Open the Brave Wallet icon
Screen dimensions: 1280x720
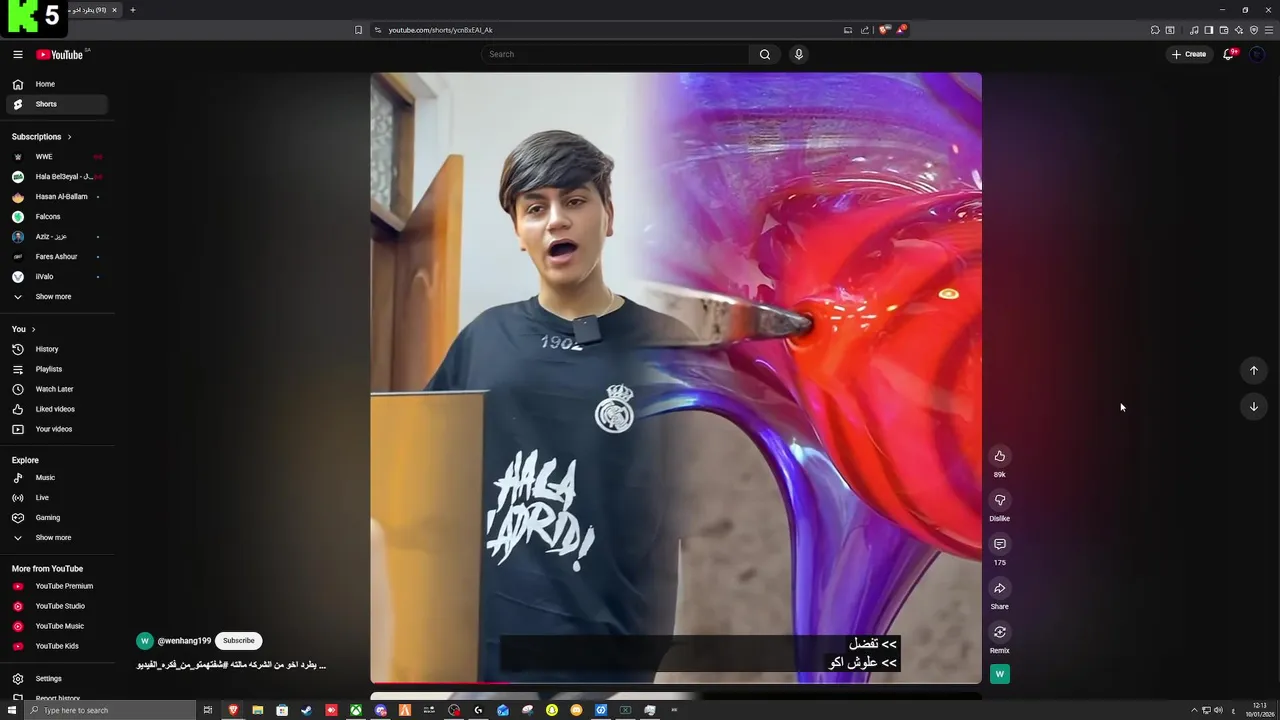click(x=1224, y=30)
